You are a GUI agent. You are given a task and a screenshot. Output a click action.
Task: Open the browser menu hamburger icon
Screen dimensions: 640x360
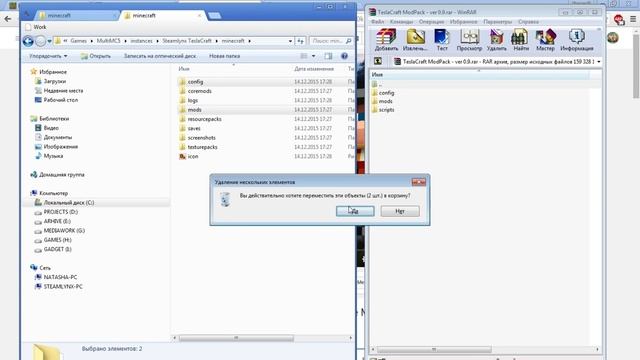[633, 19]
